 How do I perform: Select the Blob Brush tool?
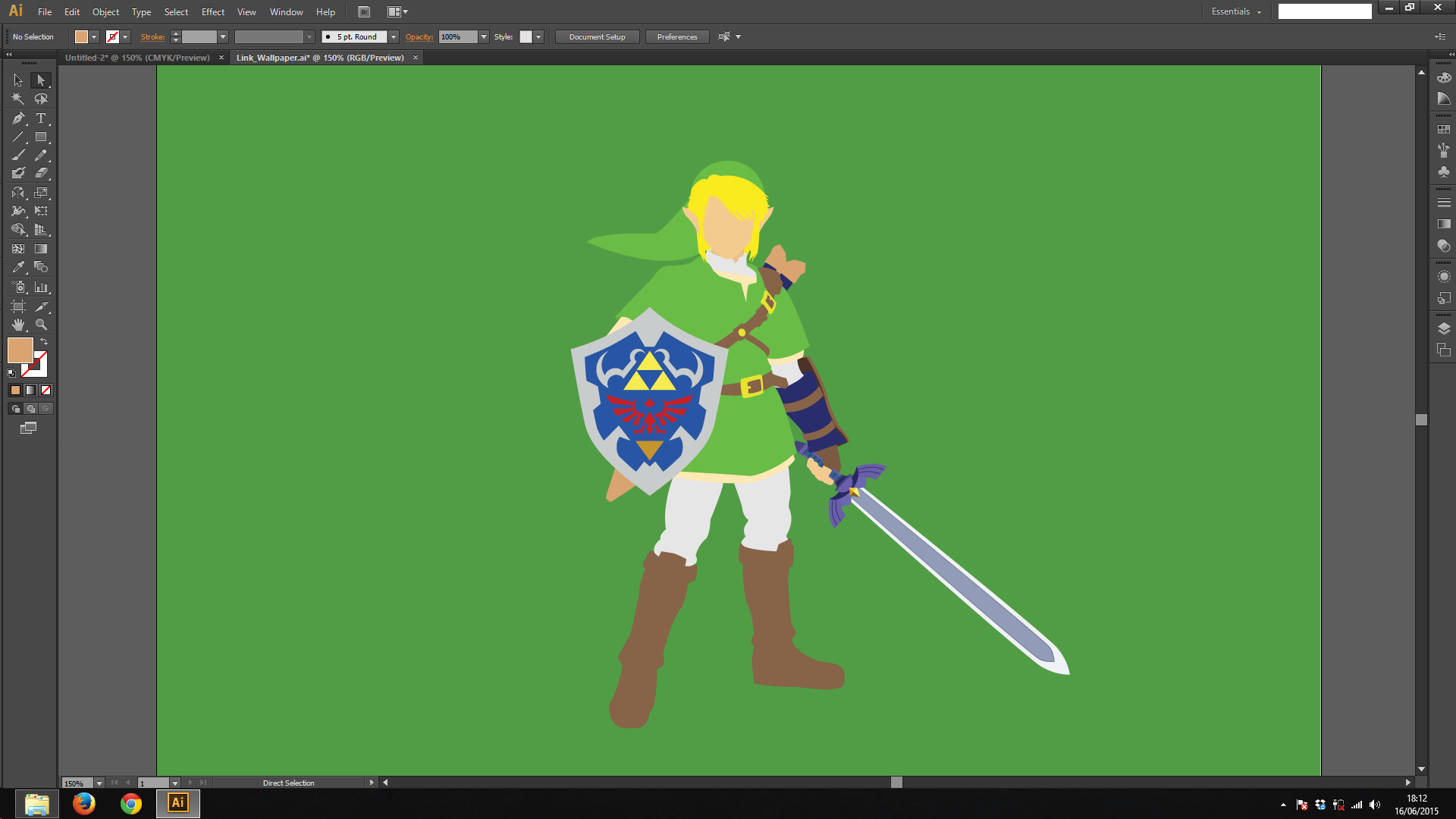pos(18,173)
